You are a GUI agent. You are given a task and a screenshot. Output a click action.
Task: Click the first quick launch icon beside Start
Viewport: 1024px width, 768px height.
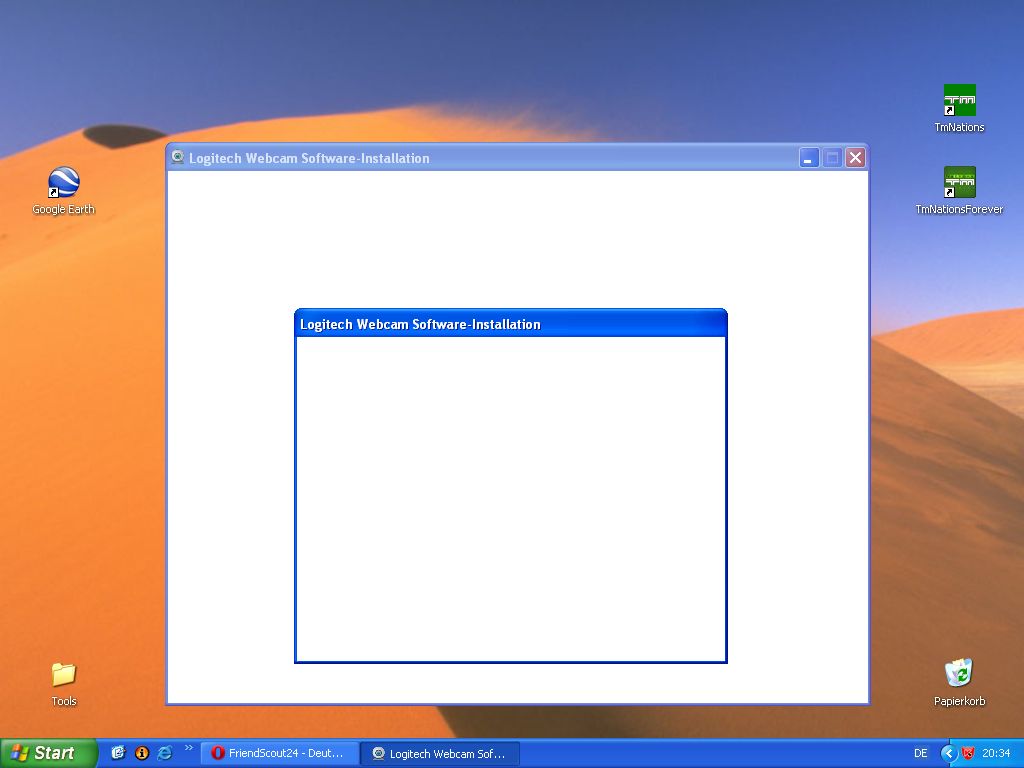(118, 753)
